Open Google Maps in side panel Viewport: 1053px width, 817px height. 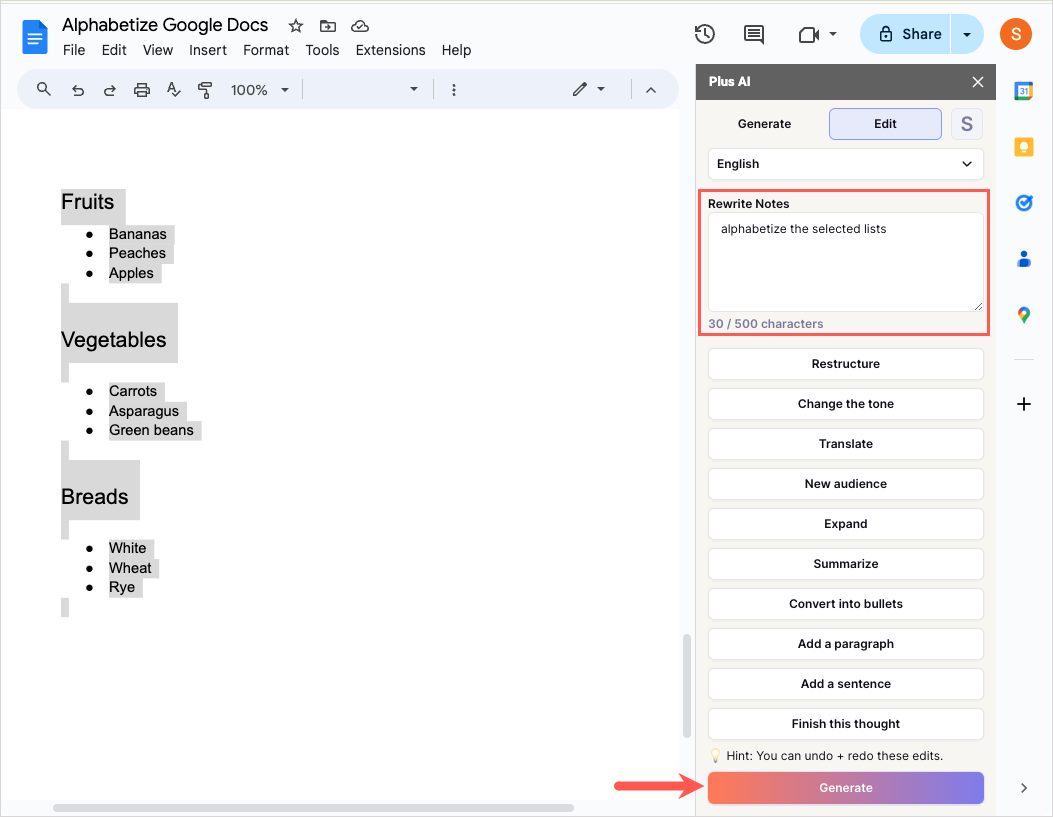tap(1023, 315)
